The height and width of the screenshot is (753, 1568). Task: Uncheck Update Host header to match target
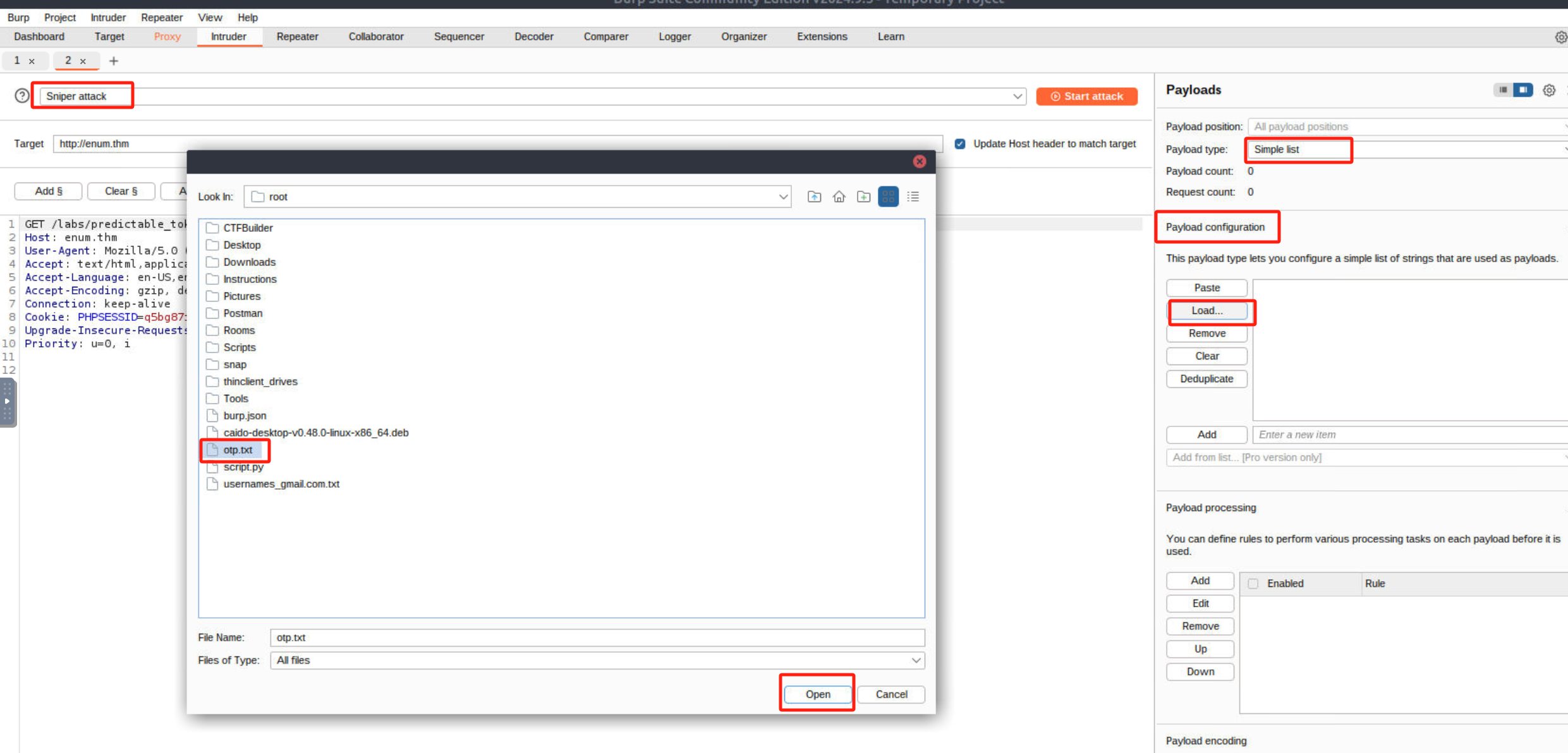click(960, 144)
